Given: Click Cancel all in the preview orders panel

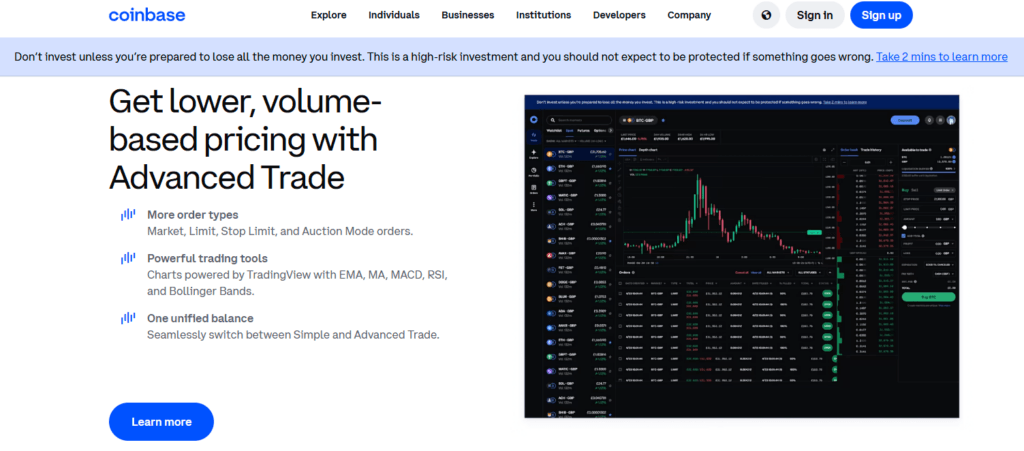Looking at the screenshot, I should (x=744, y=273).
